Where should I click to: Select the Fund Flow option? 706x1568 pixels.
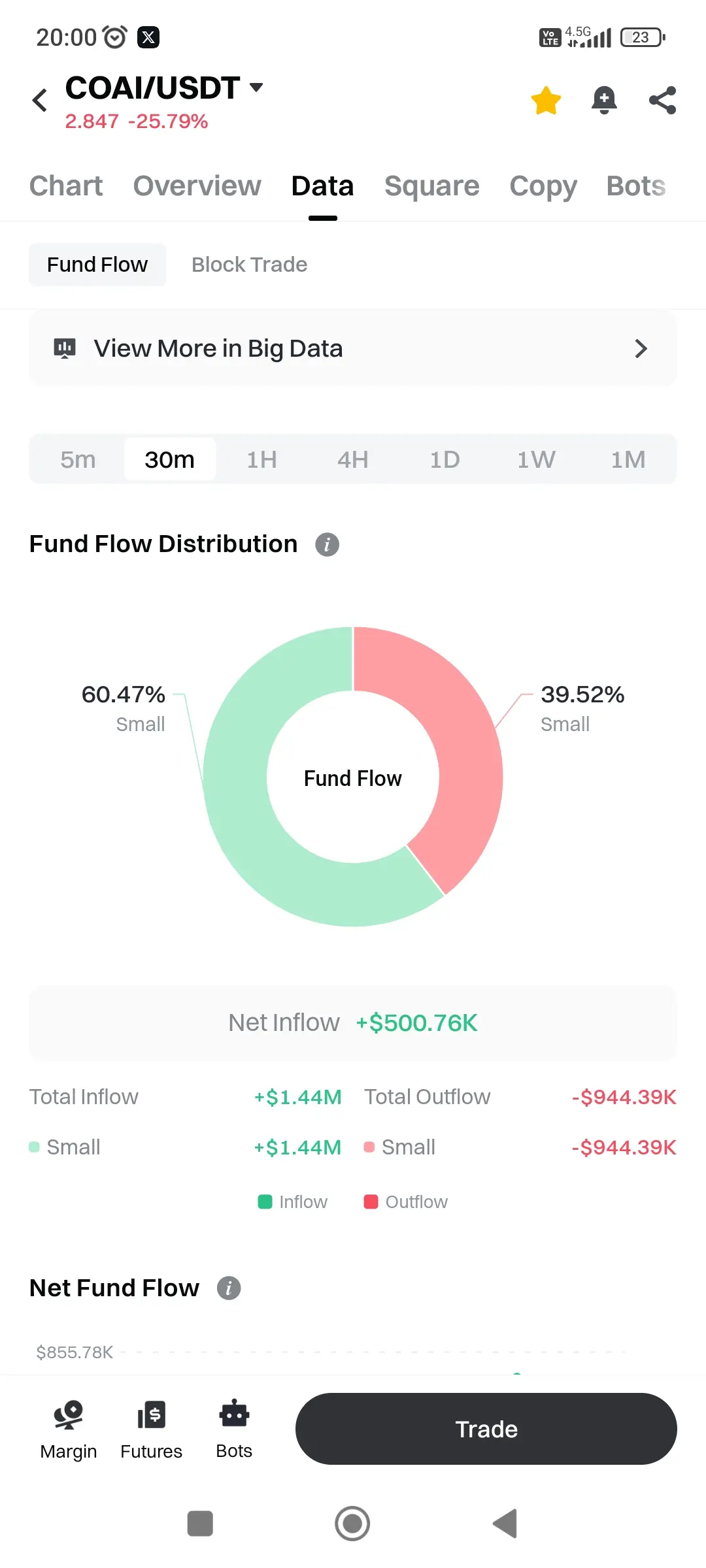[97, 265]
